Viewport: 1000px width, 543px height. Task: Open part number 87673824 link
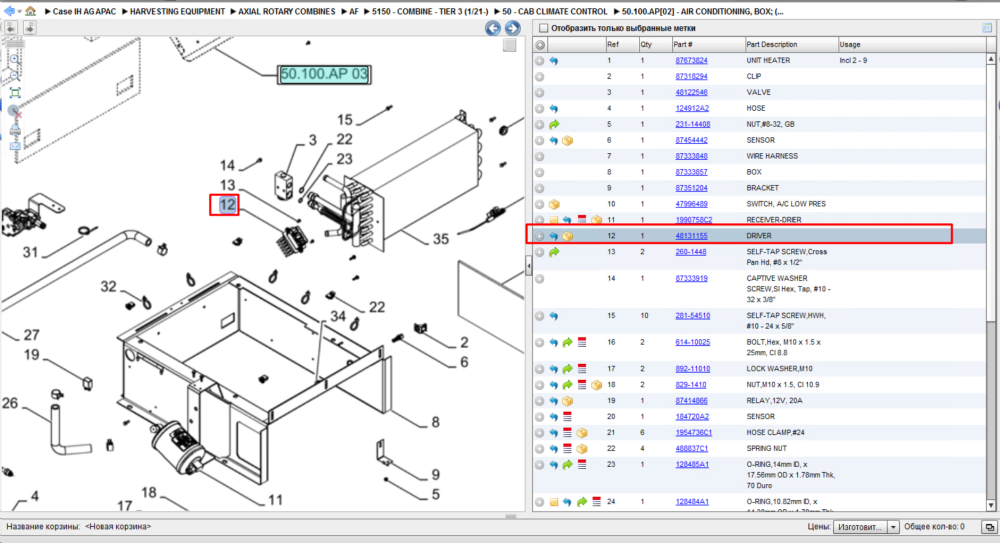tap(691, 61)
